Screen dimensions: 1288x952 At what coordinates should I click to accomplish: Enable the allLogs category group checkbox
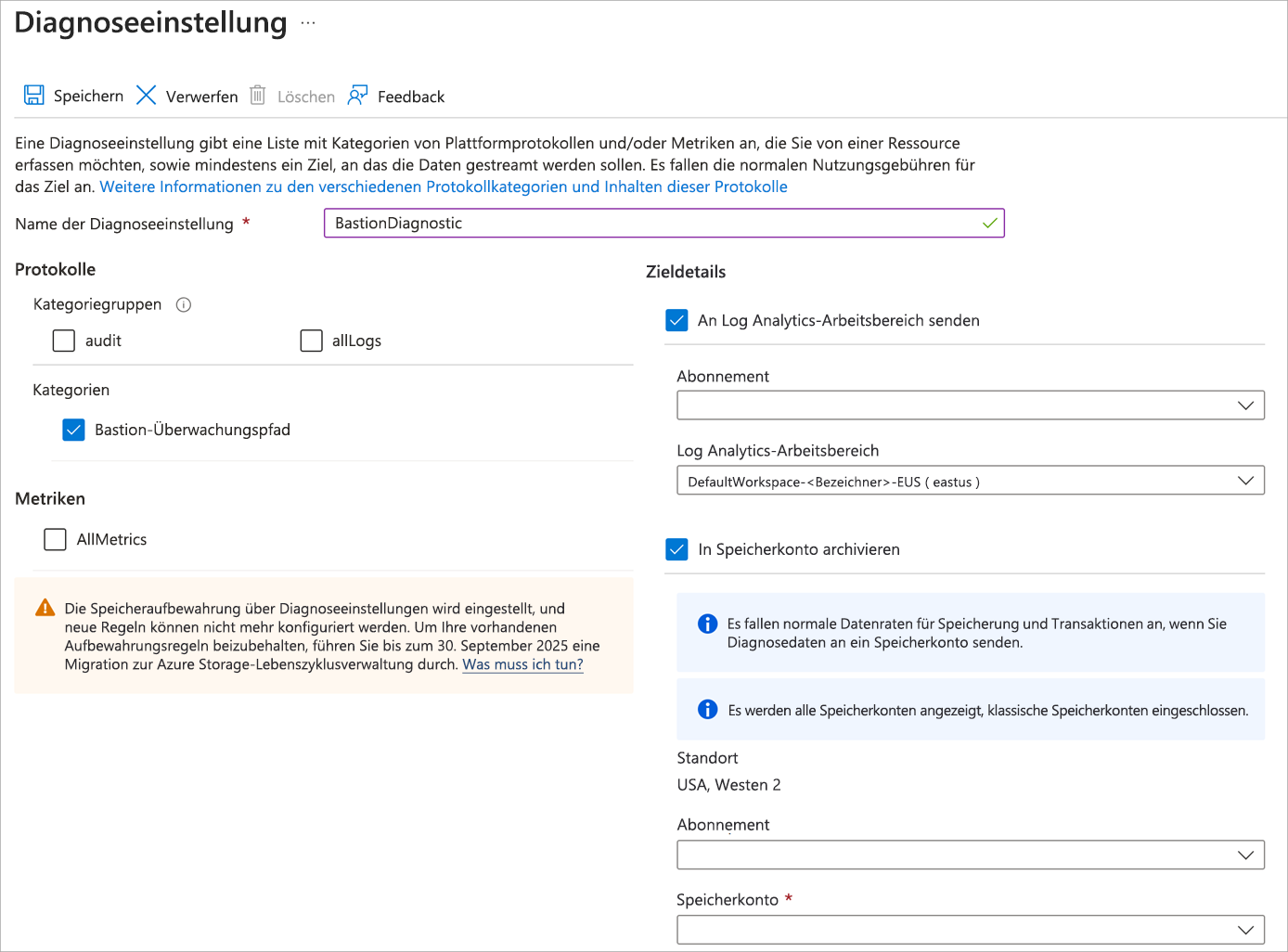pyautogui.click(x=312, y=341)
